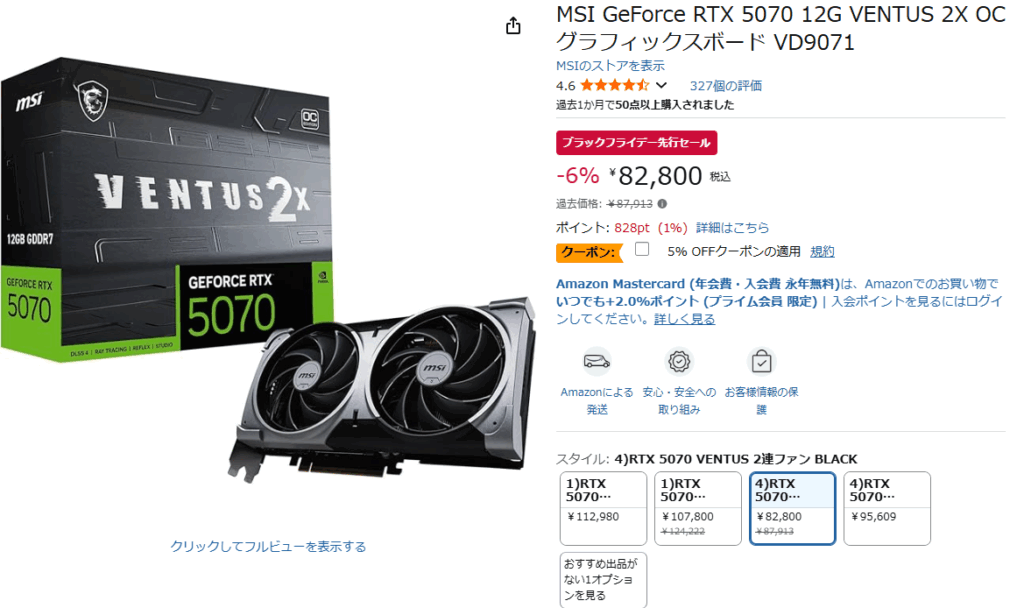Open the MSIのストアを表示 link

[610, 65]
